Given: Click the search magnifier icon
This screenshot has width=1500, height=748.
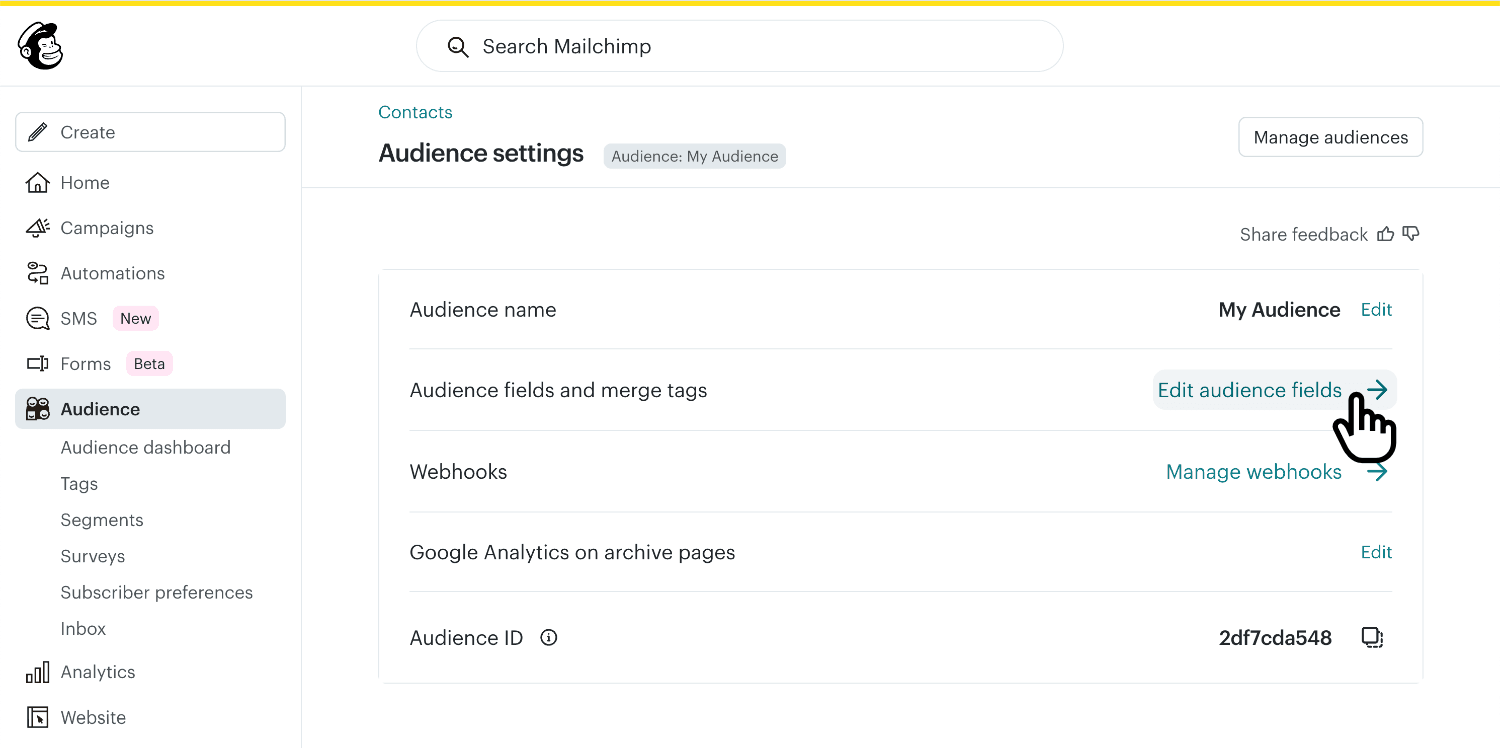Looking at the screenshot, I should tap(458, 47).
